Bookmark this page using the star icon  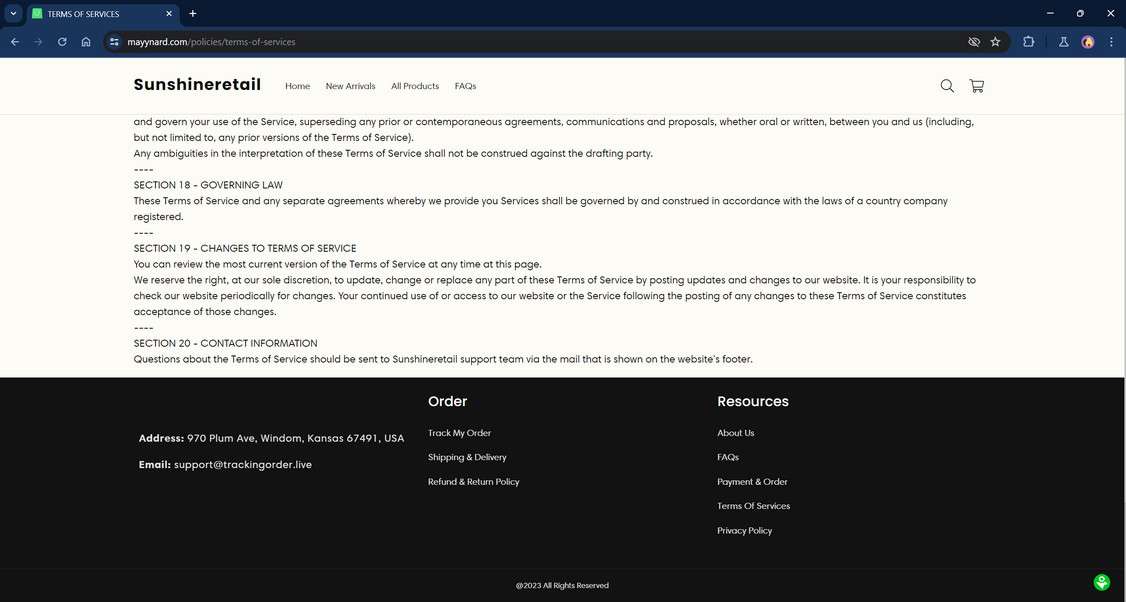click(995, 41)
